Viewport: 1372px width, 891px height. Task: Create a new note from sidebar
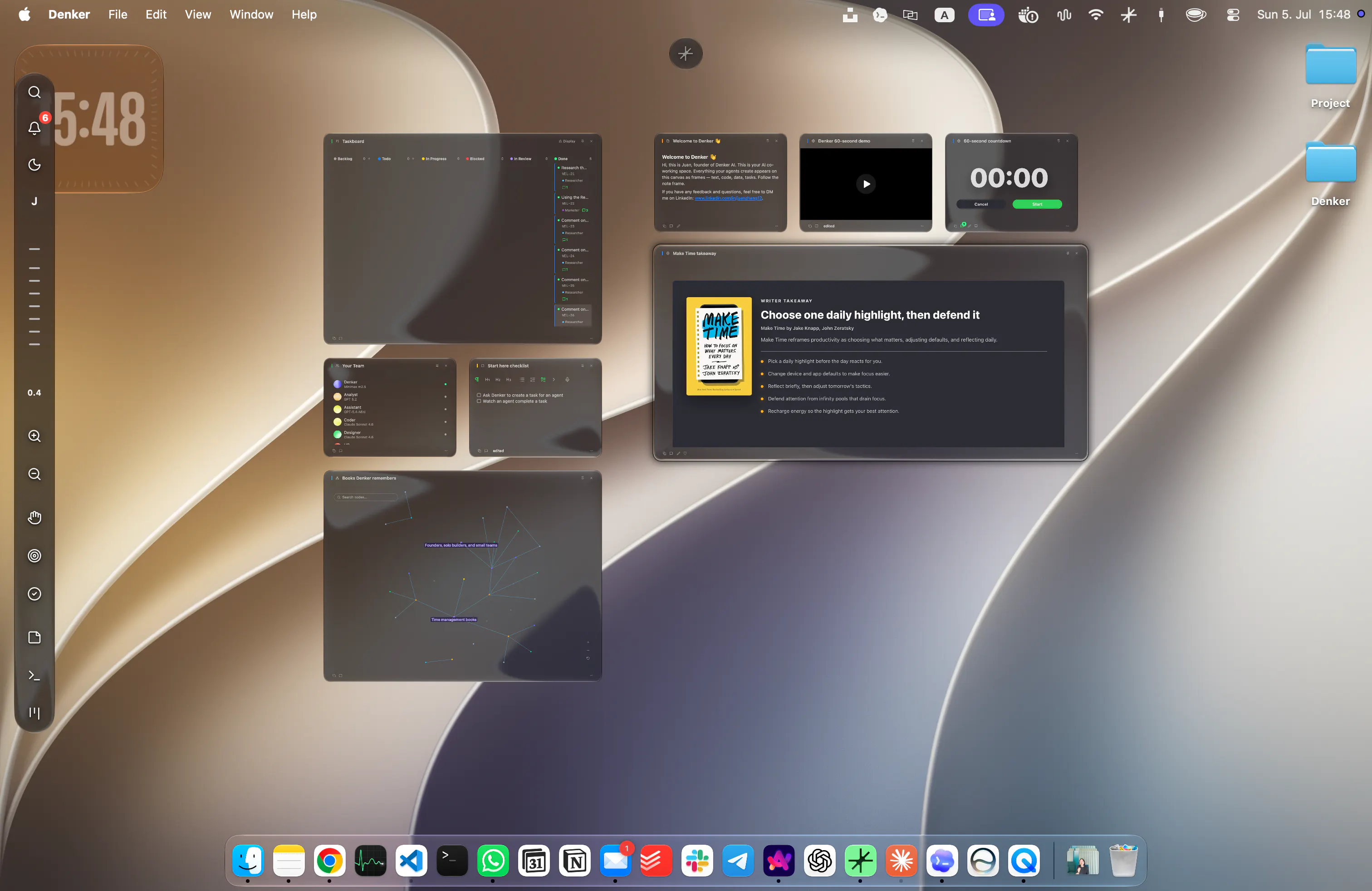click(34, 637)
